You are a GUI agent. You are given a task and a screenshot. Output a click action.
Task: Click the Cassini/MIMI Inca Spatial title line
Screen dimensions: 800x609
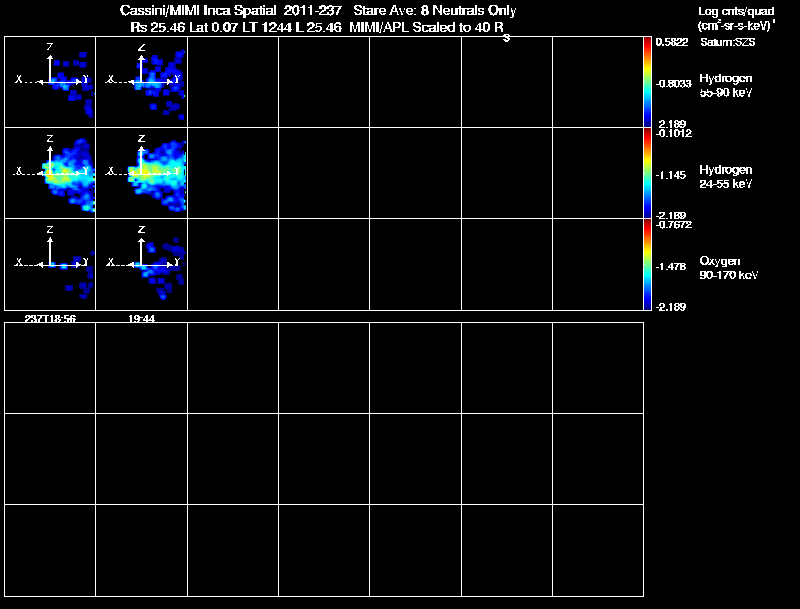point(318,10)
